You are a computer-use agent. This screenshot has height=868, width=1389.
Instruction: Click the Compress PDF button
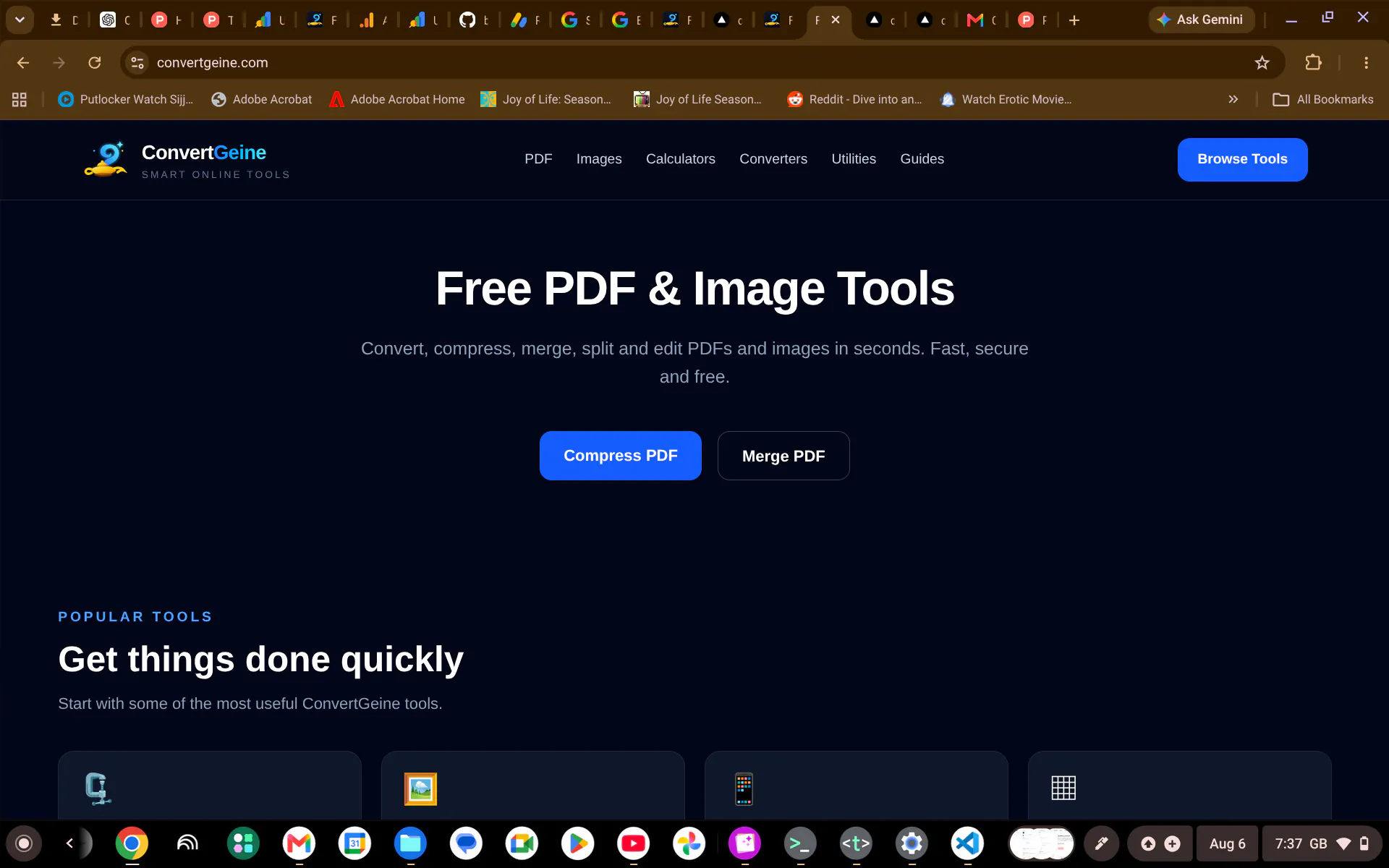pos(620,456)
